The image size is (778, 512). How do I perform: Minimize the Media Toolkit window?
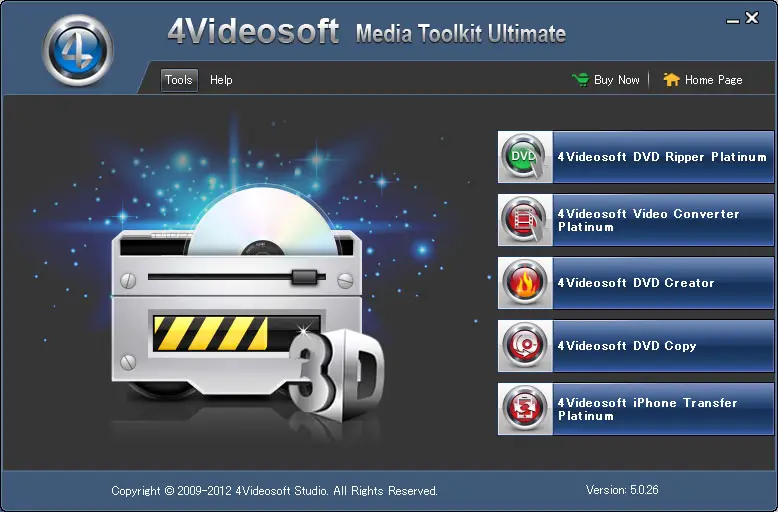732,21
